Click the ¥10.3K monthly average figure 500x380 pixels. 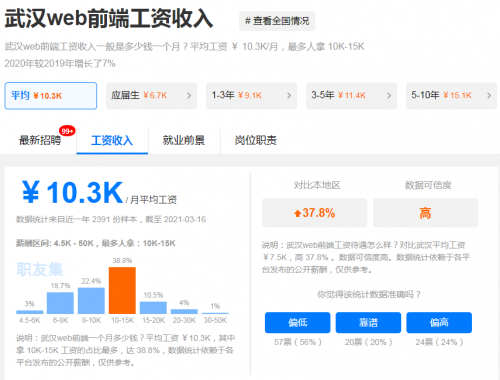pos(73,192)
